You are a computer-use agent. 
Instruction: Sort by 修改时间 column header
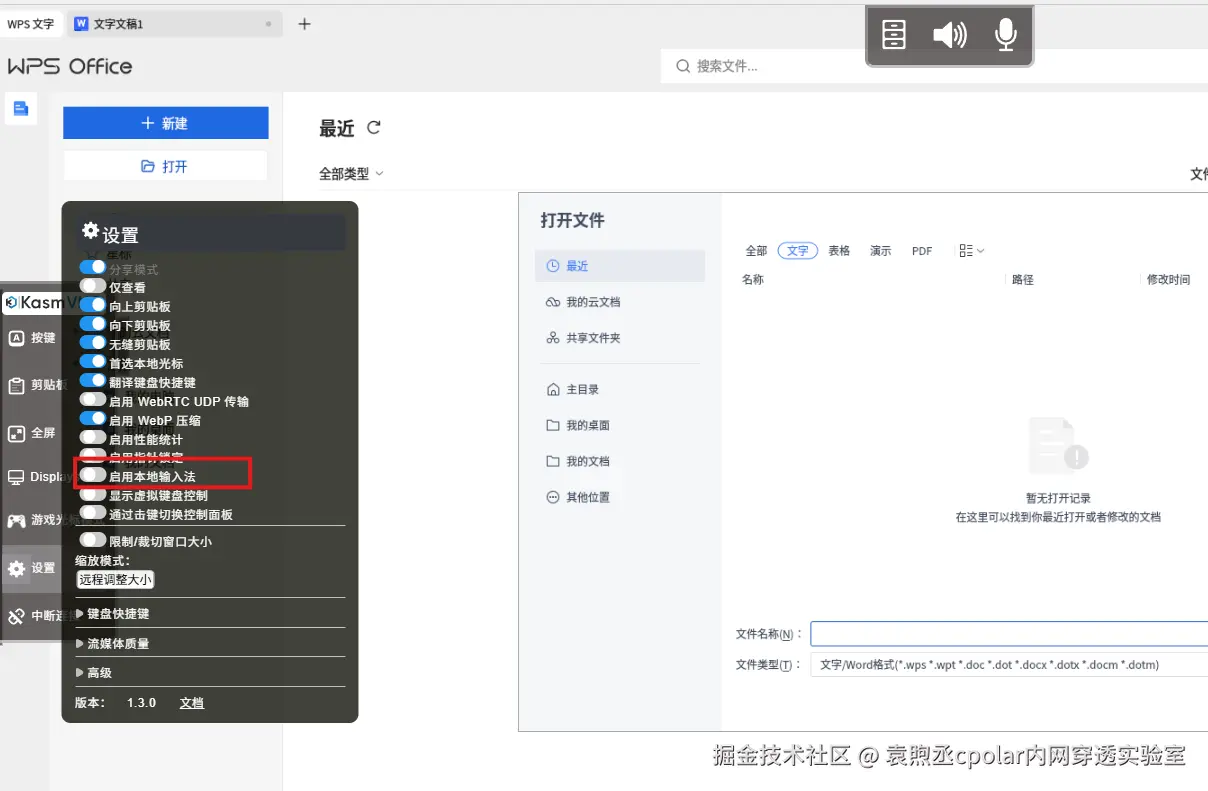[1169, 280]
